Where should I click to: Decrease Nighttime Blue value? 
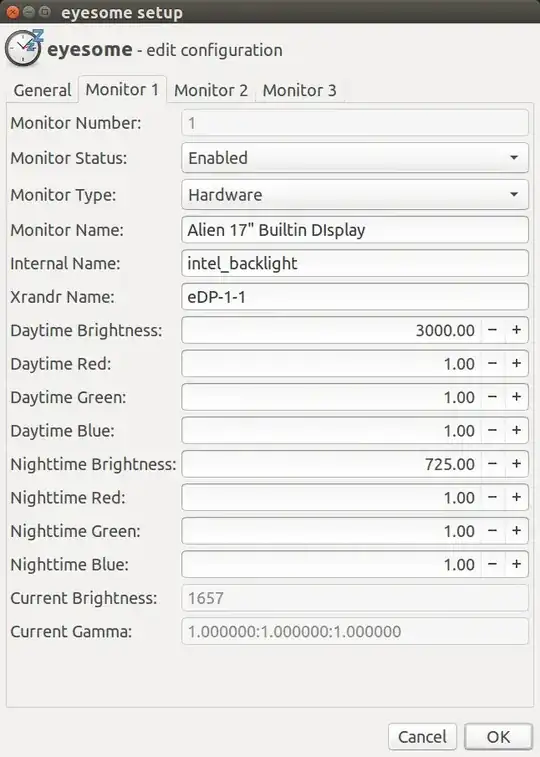tap(492, 564)
